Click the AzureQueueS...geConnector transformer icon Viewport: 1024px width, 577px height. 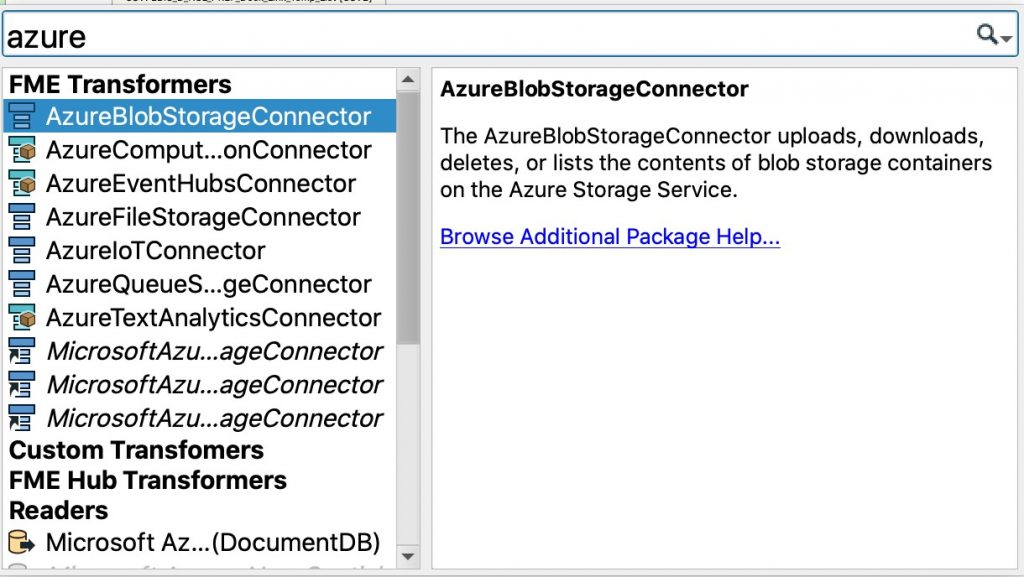click(22, 284)
